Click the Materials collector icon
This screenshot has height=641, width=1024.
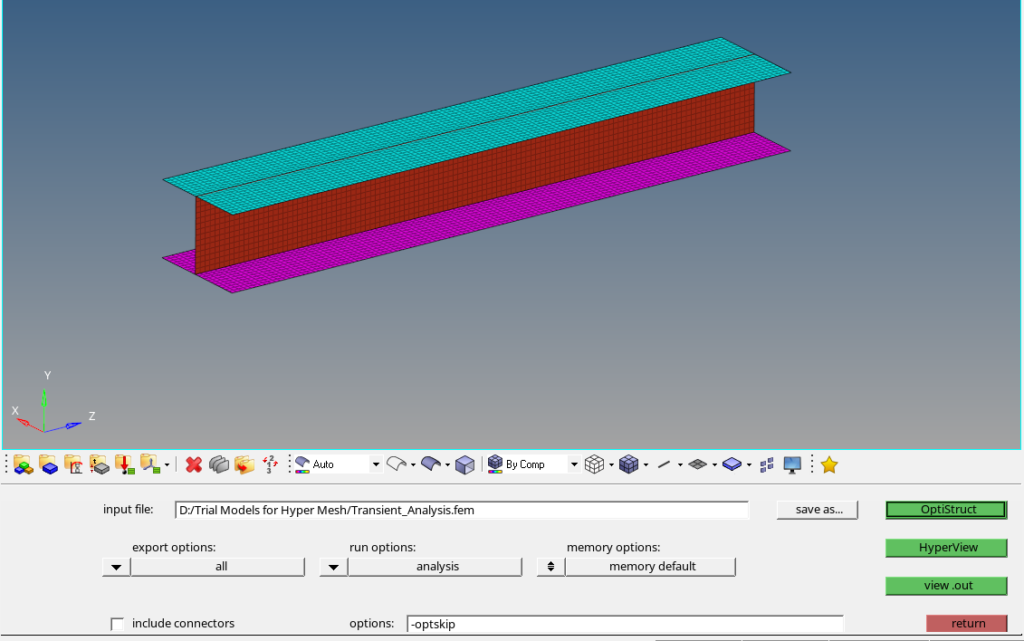pyautogui.click(x=74, y=465)
